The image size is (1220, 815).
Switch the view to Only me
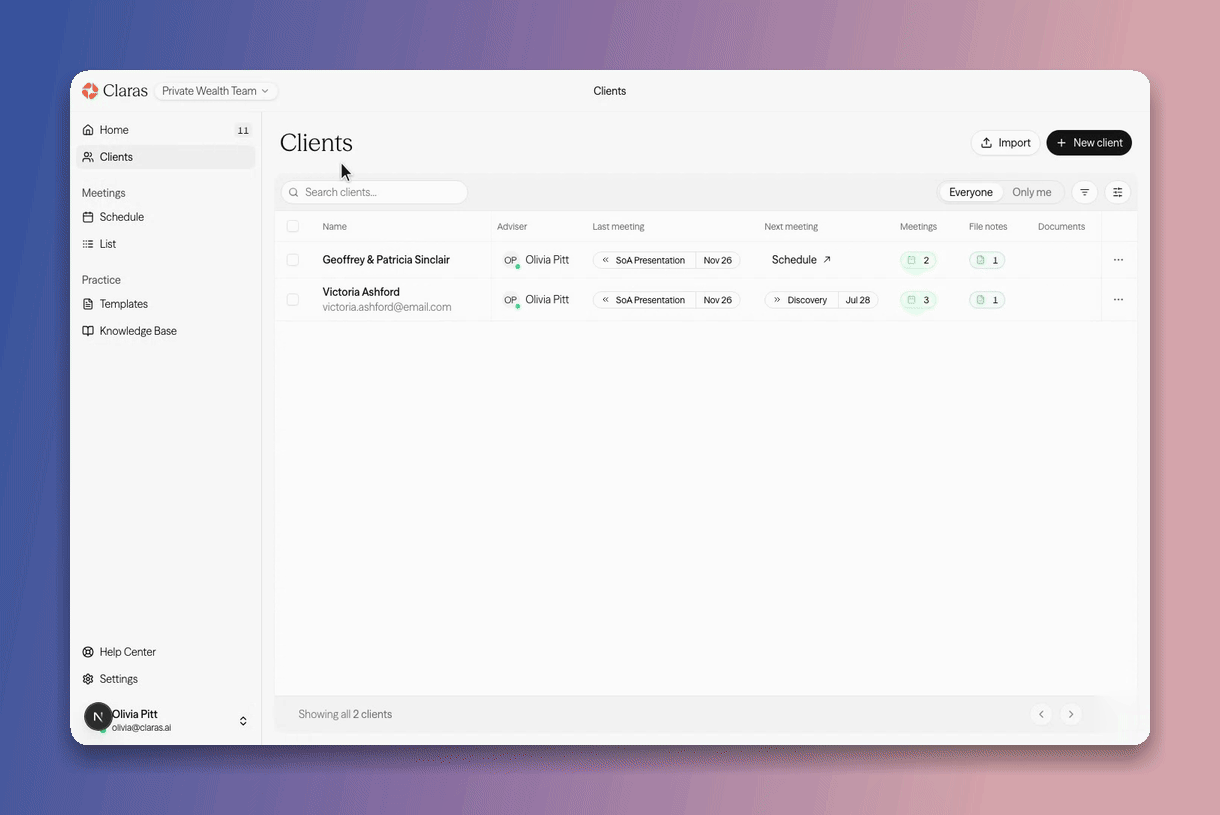[x=1031, y=192]
